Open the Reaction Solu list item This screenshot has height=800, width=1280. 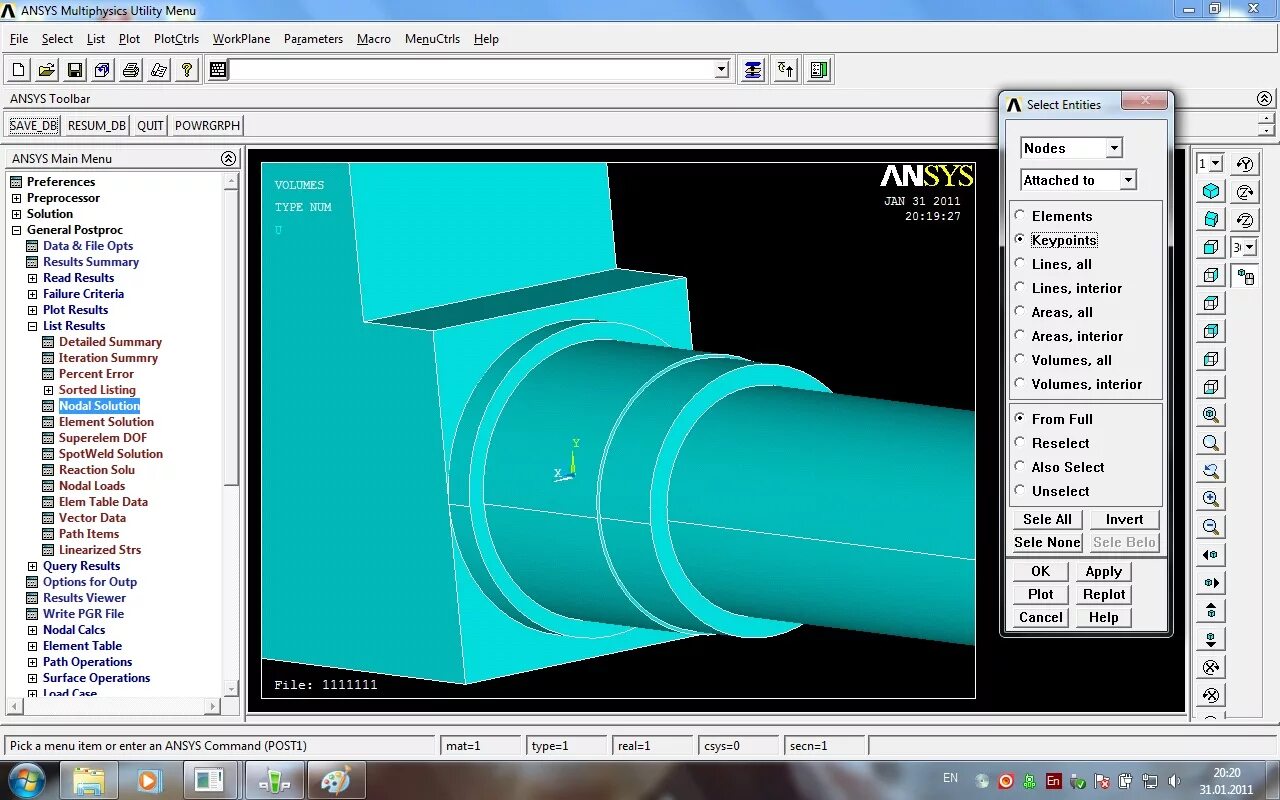(x=96, y=470)
